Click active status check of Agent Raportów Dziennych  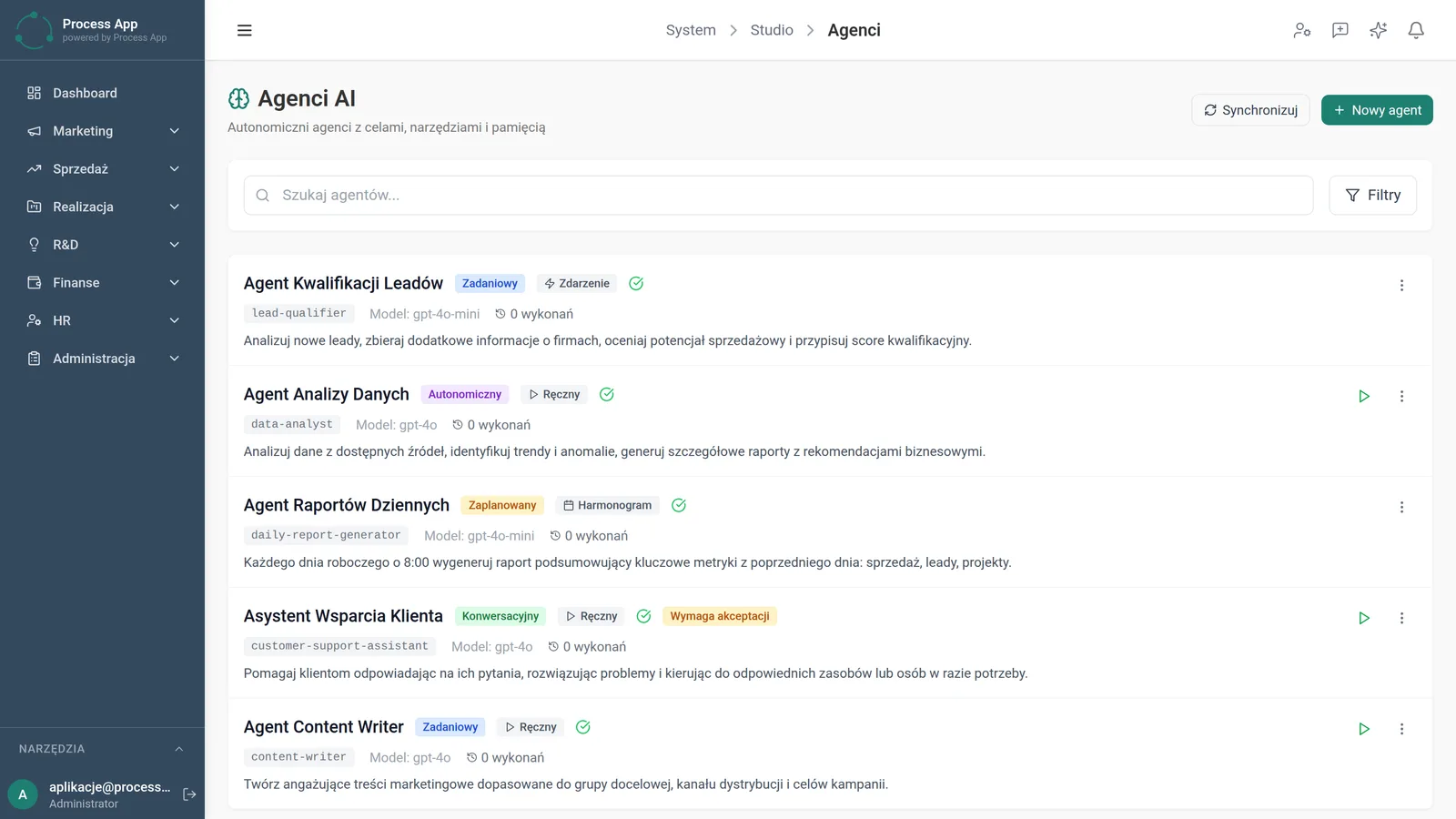[679, 505]
